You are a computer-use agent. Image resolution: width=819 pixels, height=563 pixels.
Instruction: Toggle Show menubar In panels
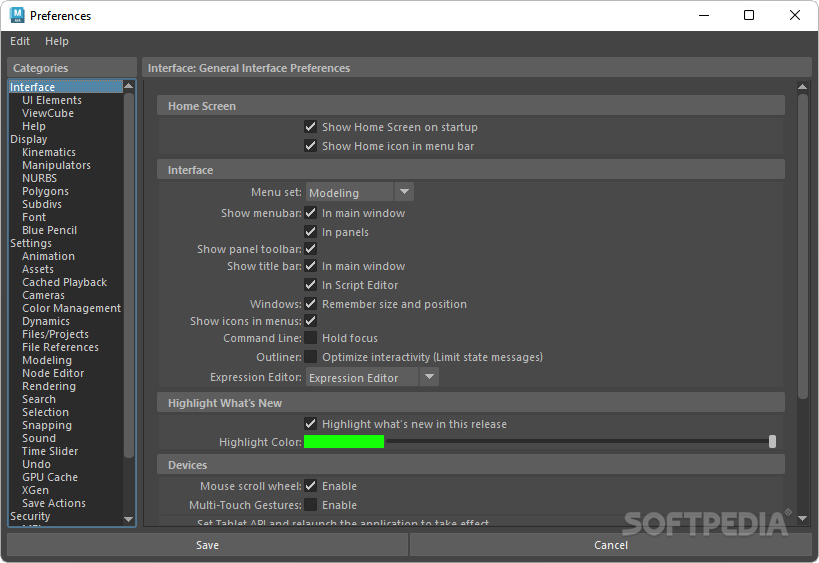(x=310, y=231)
